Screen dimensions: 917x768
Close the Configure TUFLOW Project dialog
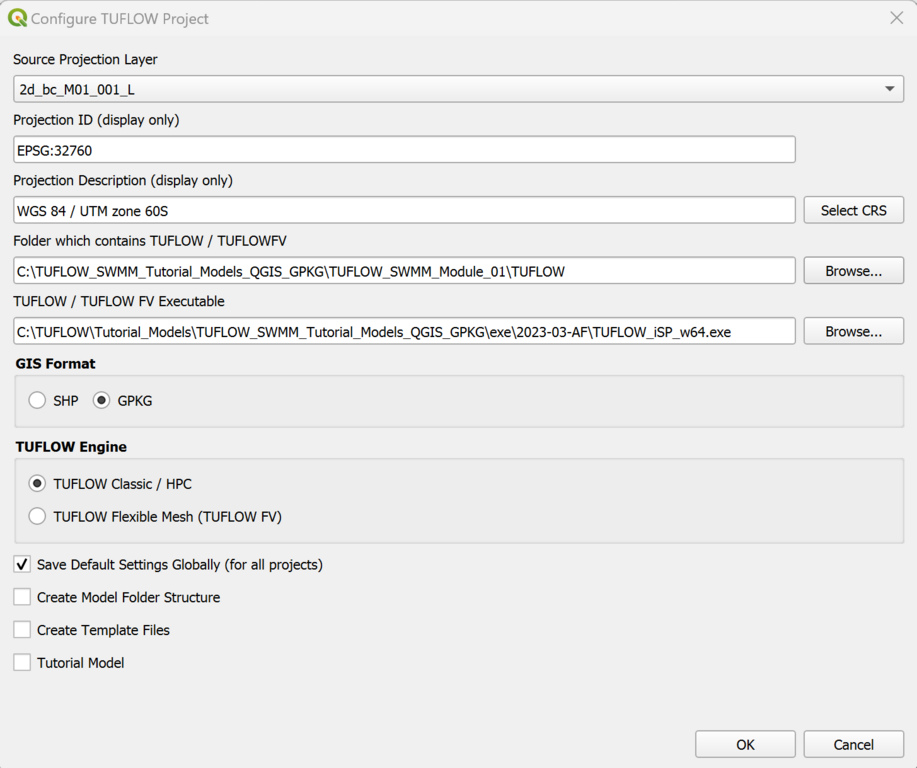[896, 18]
